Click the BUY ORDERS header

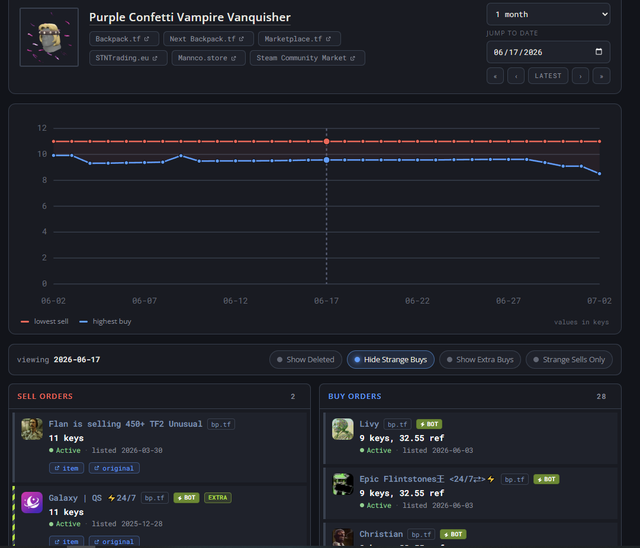point(355,396)
